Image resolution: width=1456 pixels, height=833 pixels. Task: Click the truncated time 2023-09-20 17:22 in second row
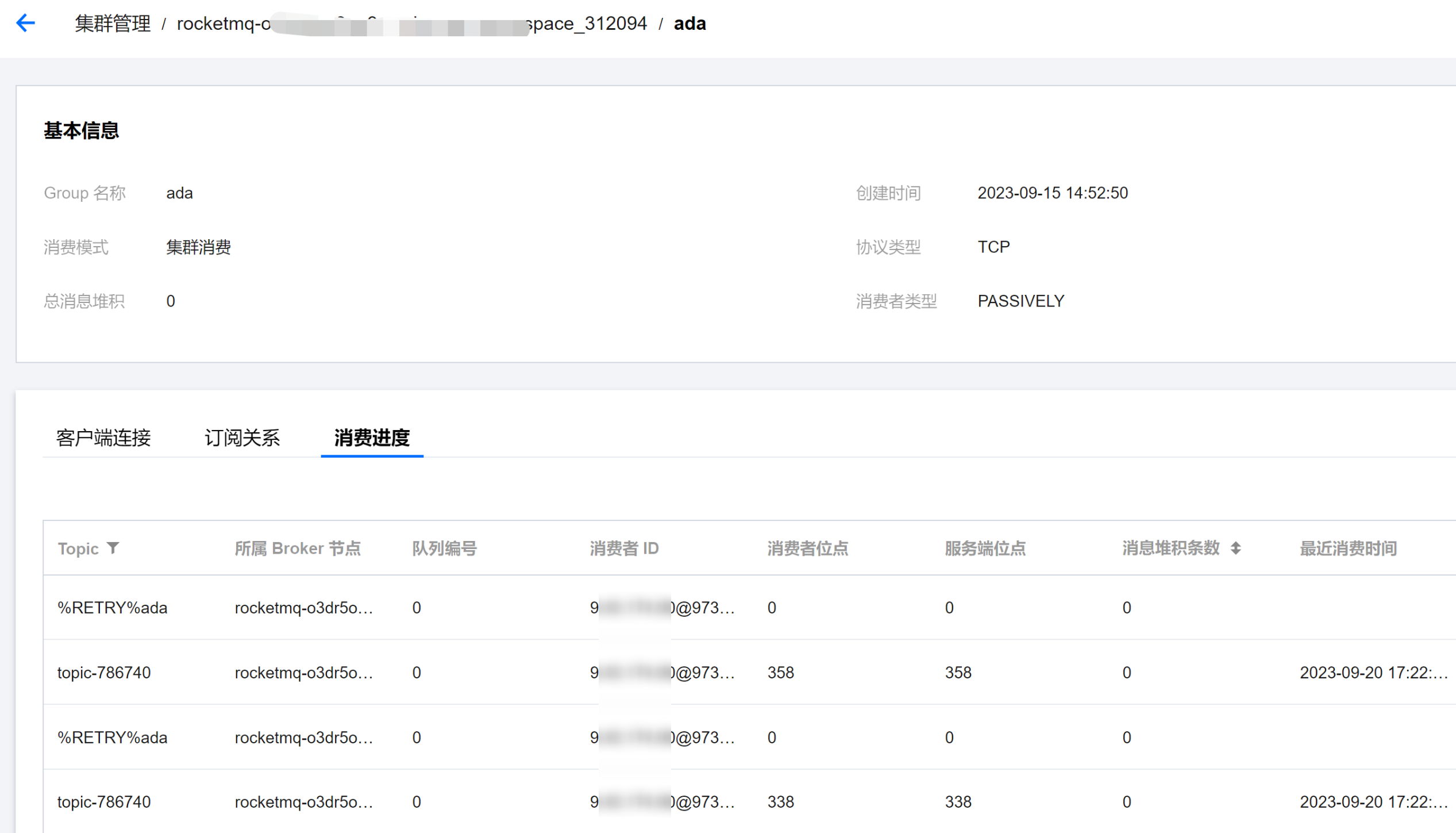(1373, 673)
